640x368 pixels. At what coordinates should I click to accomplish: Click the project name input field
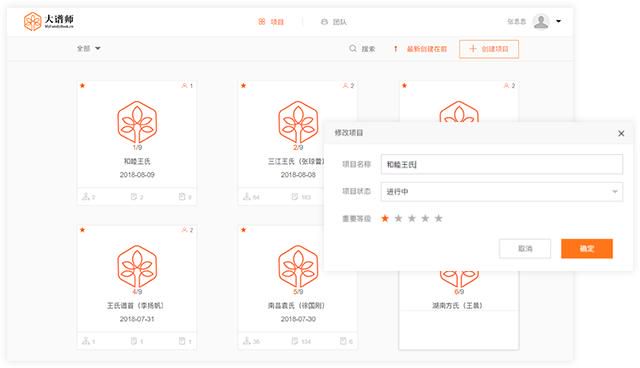(502, 164)
